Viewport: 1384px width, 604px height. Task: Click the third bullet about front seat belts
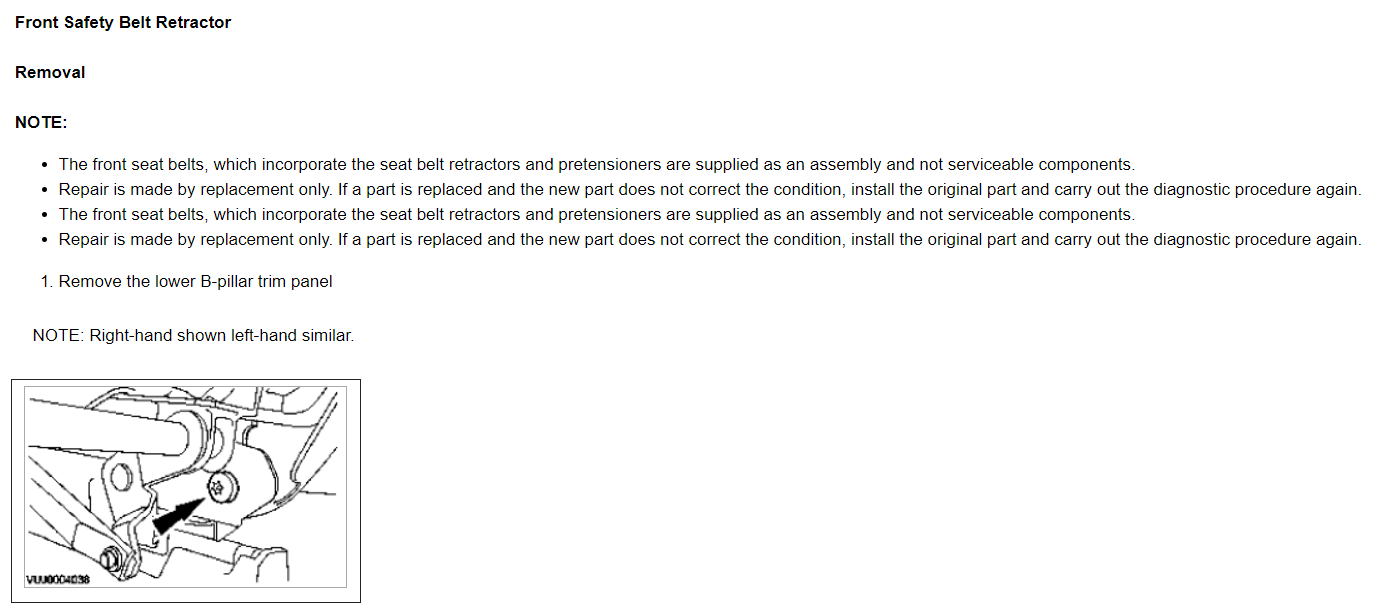click(x=596, y=214)
